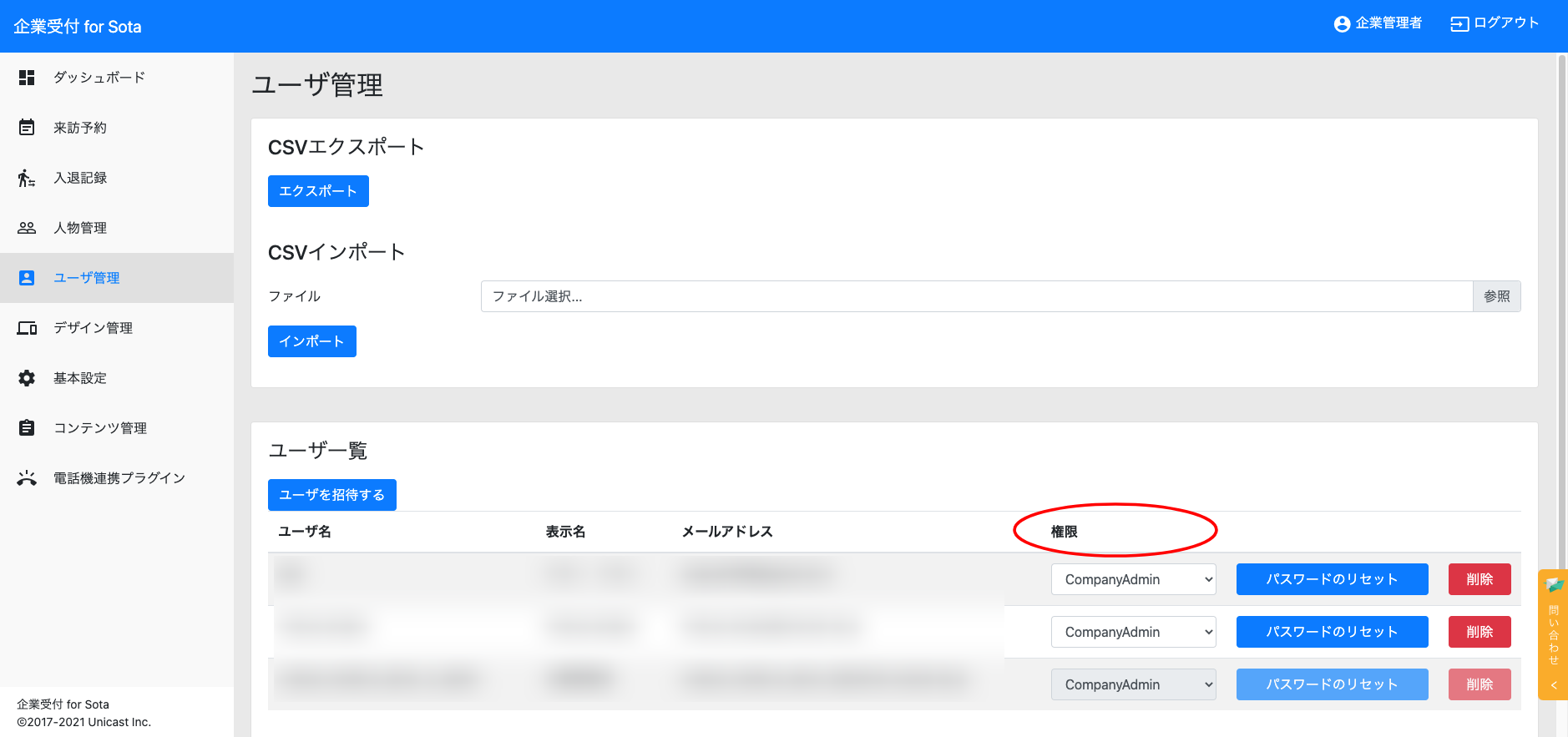Reset password for the second user row
The width and height of the screenshot is (1568, 737).
pyautogui.click(x=1332, y=632)
